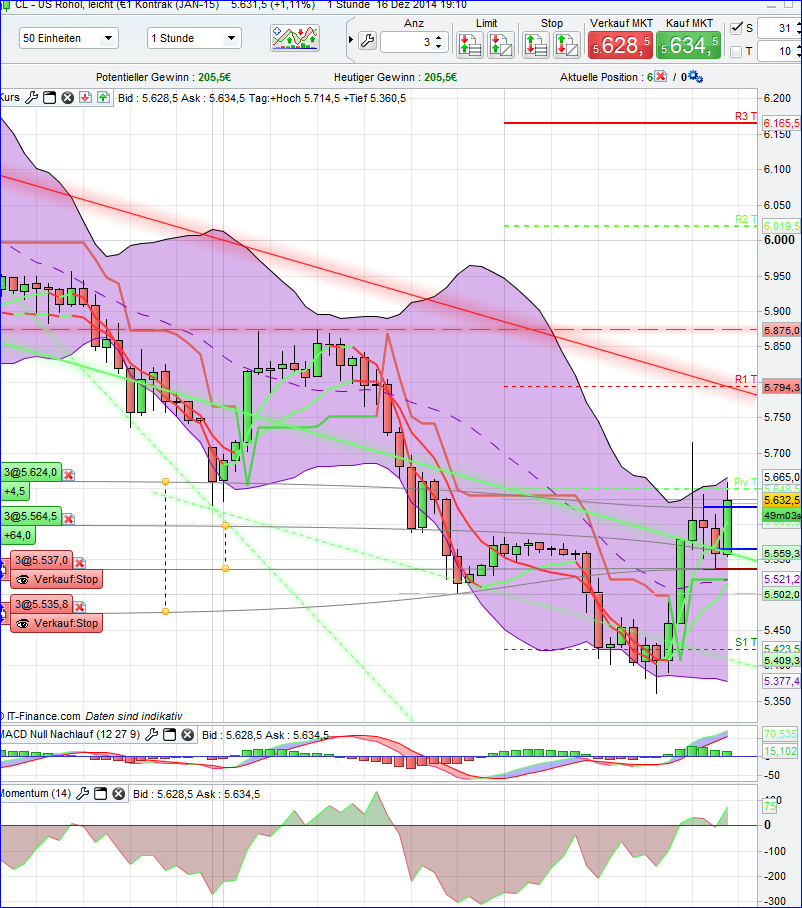Open MACD indicator settings via wrench icon
The image size is (802, 908).
152,735
